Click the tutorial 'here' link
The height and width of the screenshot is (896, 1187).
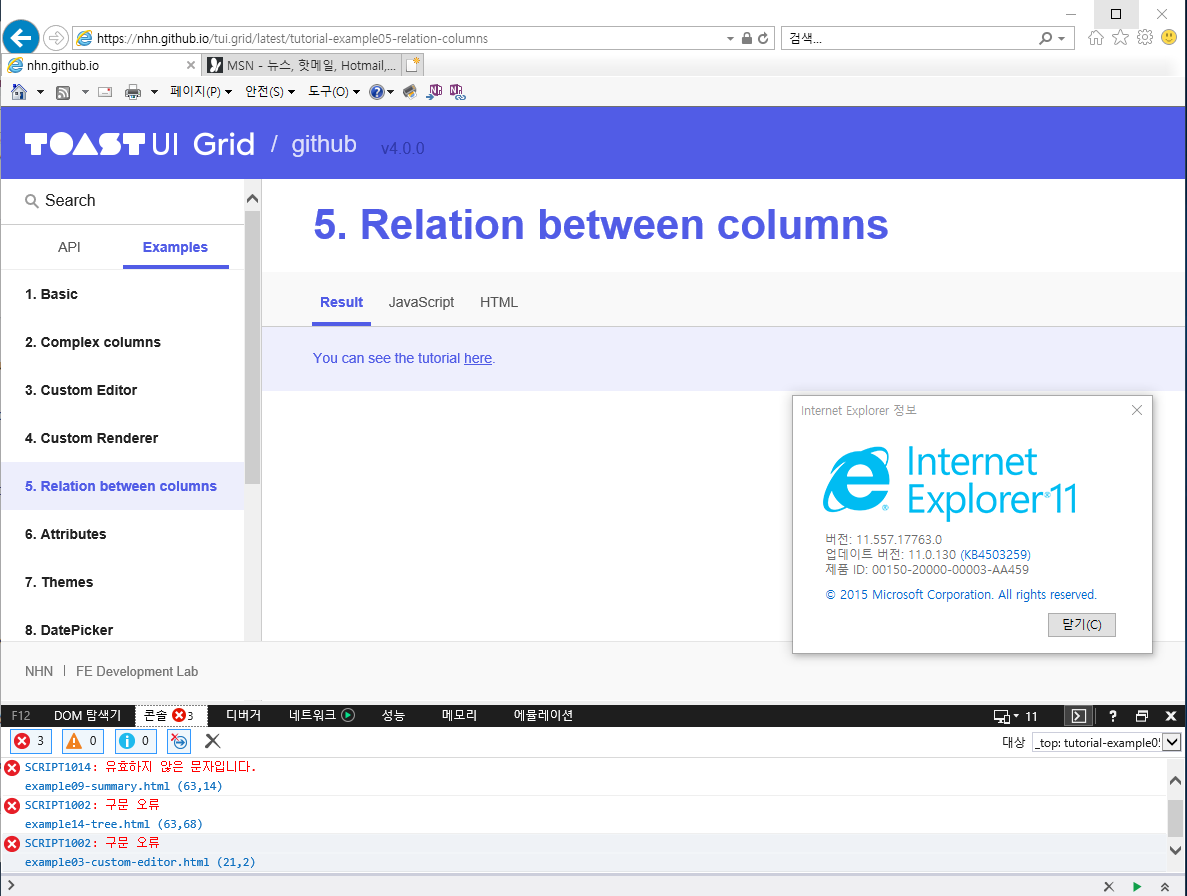coord(478,358)
